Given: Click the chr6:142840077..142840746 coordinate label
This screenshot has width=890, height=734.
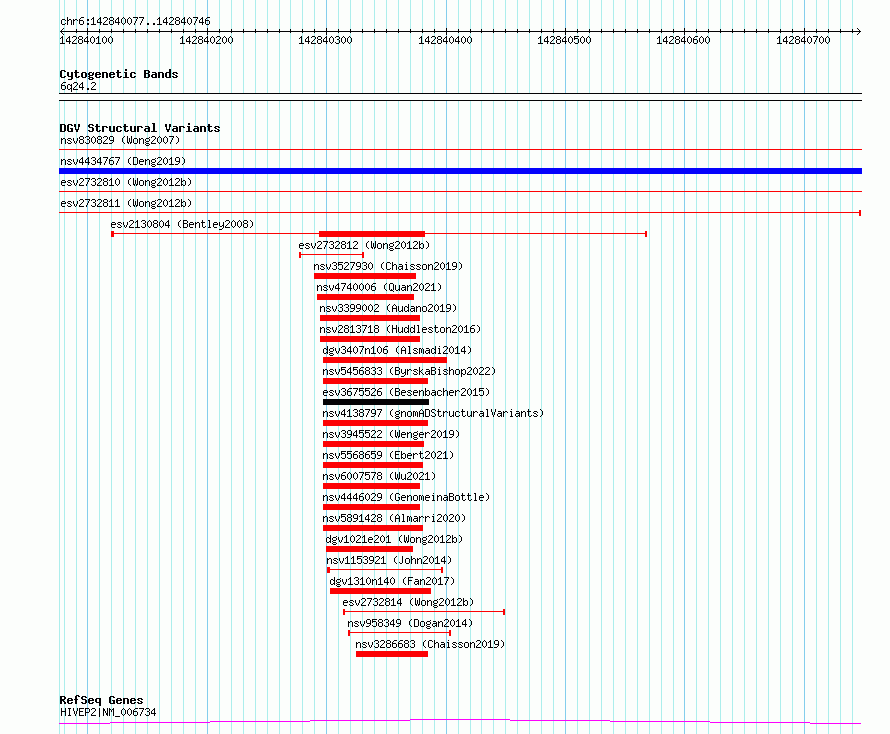Looking at the screenshot, I should [135, 21].
